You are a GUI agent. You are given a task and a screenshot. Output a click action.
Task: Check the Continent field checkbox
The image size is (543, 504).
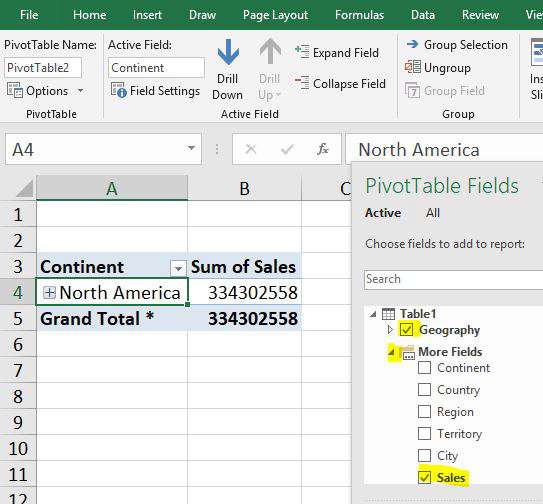pyautogui.click(x=424, y=368)
